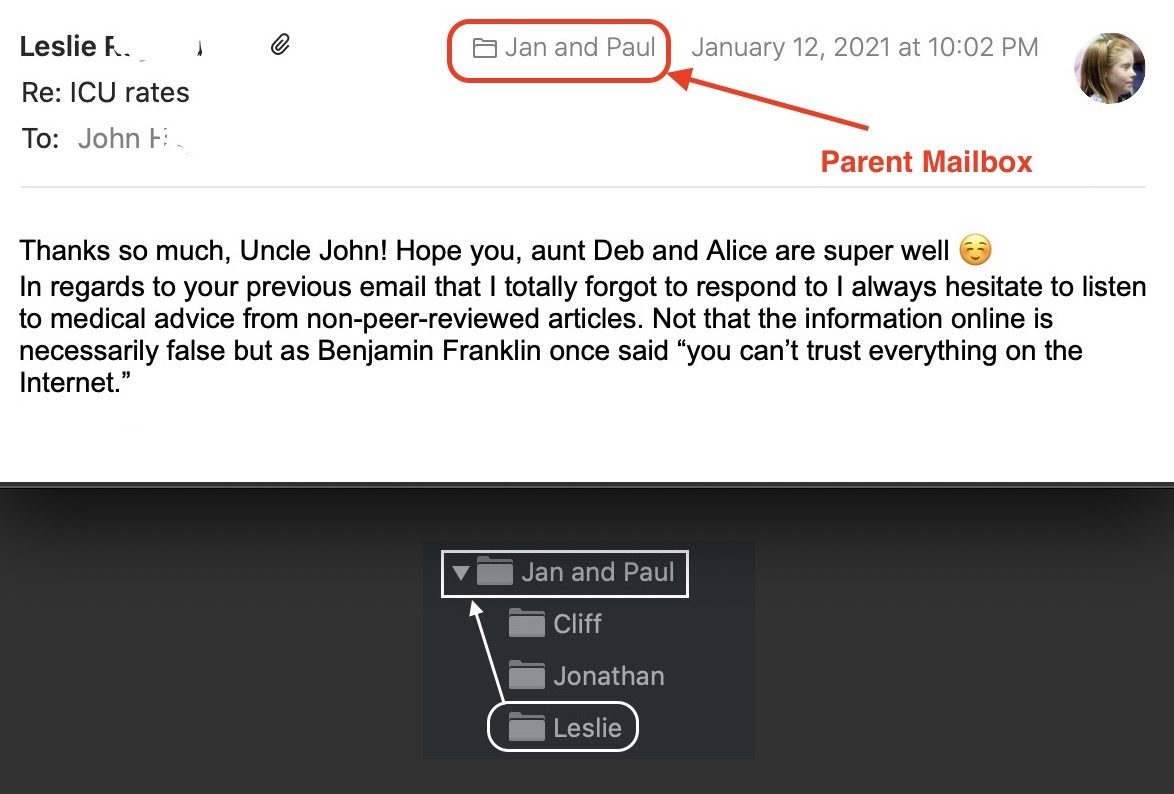Click the Jan and Paul text in the message header
The height and width of the screenshot is (794, 1174).
pyautogui.click(x=580, y=47)
